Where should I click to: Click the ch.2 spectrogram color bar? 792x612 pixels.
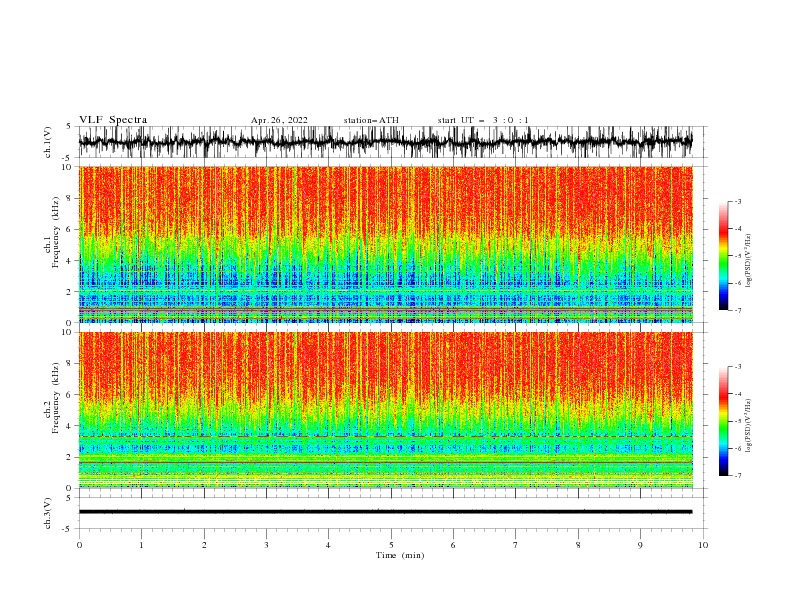[x=723, y=421]
